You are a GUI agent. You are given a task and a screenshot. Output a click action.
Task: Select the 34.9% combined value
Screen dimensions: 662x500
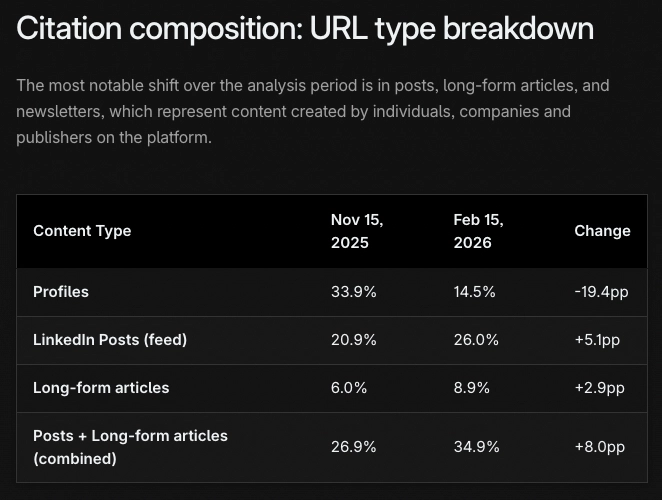coord(475,447)
